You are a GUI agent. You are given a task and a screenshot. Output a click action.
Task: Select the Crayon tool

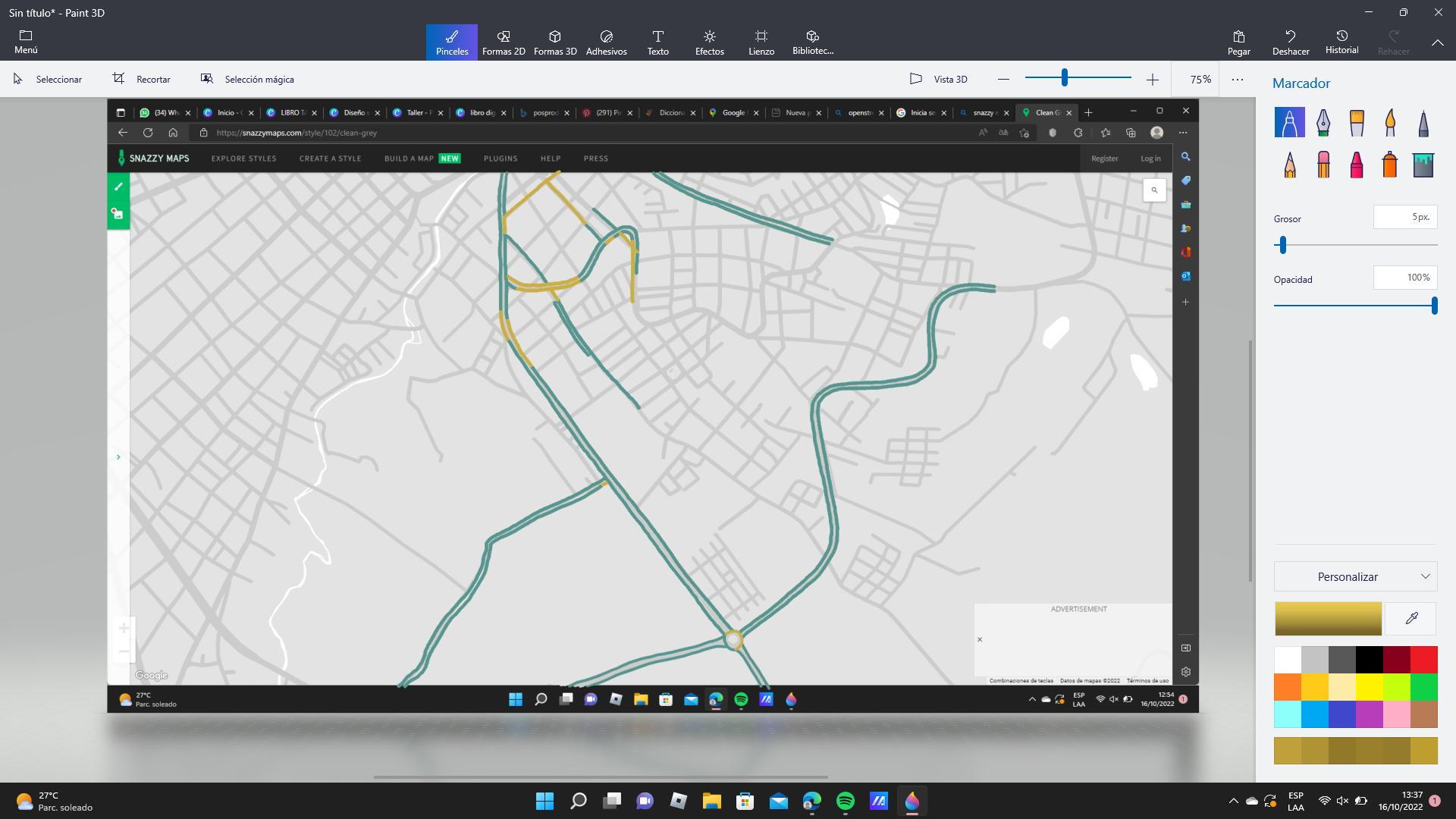(1357, 165)
